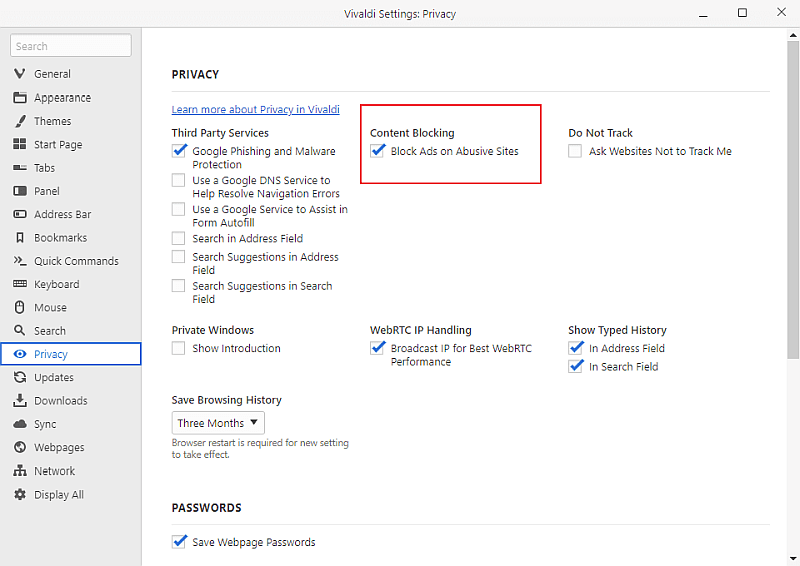Click the Downloads arrow icon
This screenshot has width=800, height=566.
point(20,401)
